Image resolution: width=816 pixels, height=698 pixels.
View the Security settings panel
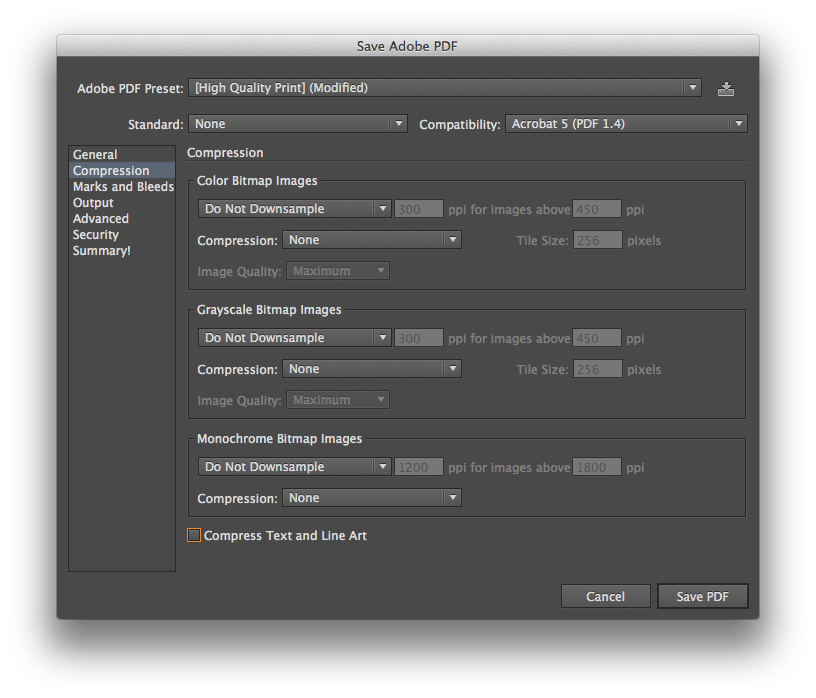tap(95, 234)
